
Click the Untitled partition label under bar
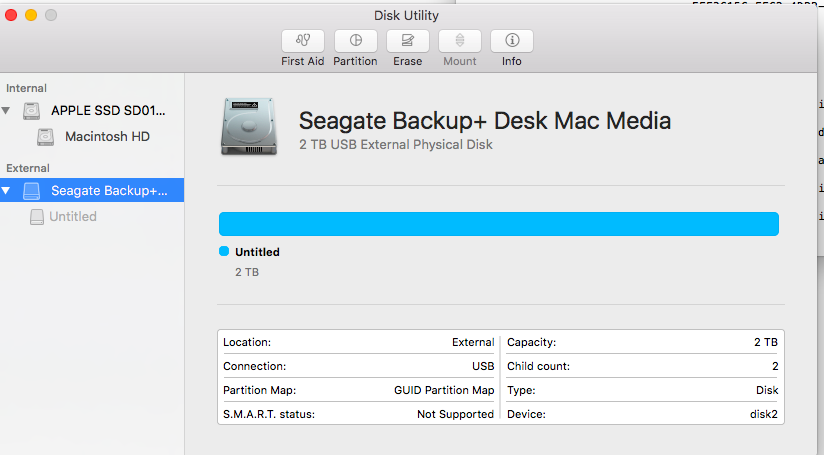[x=257, y=252]
